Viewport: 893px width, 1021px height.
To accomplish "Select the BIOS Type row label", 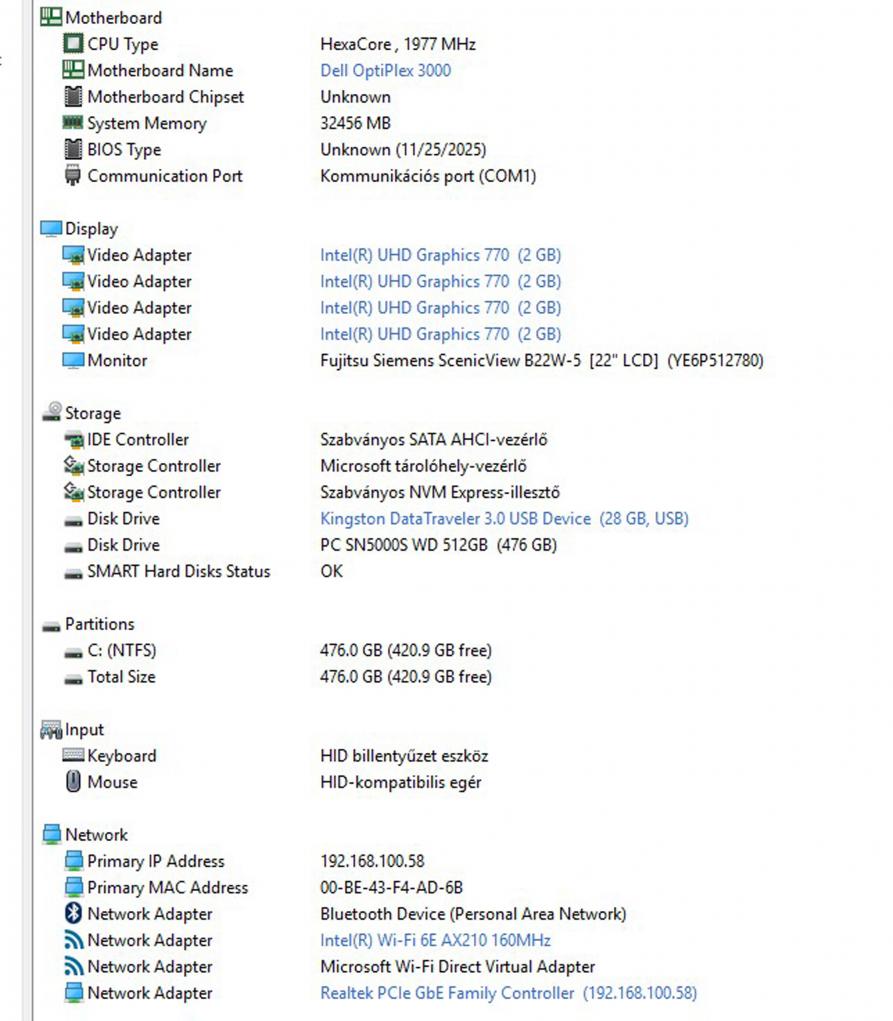I will (124, 150).
